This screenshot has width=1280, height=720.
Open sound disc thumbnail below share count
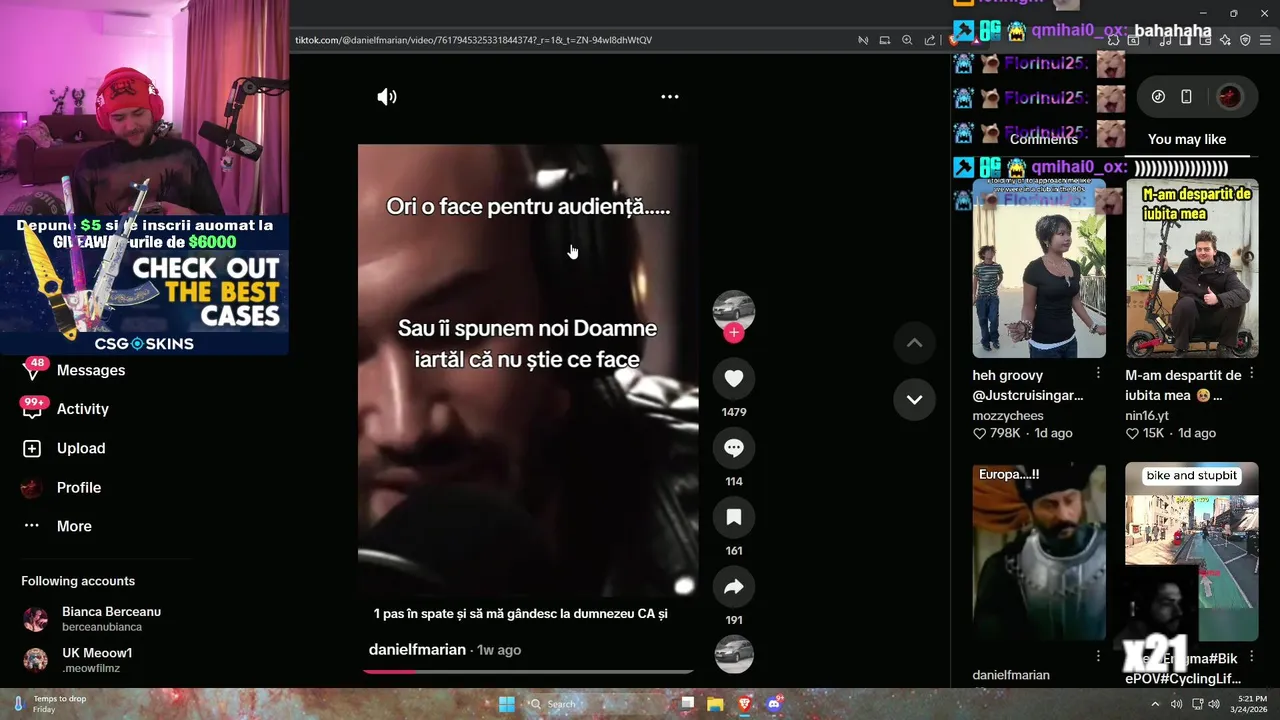point(734,654)
